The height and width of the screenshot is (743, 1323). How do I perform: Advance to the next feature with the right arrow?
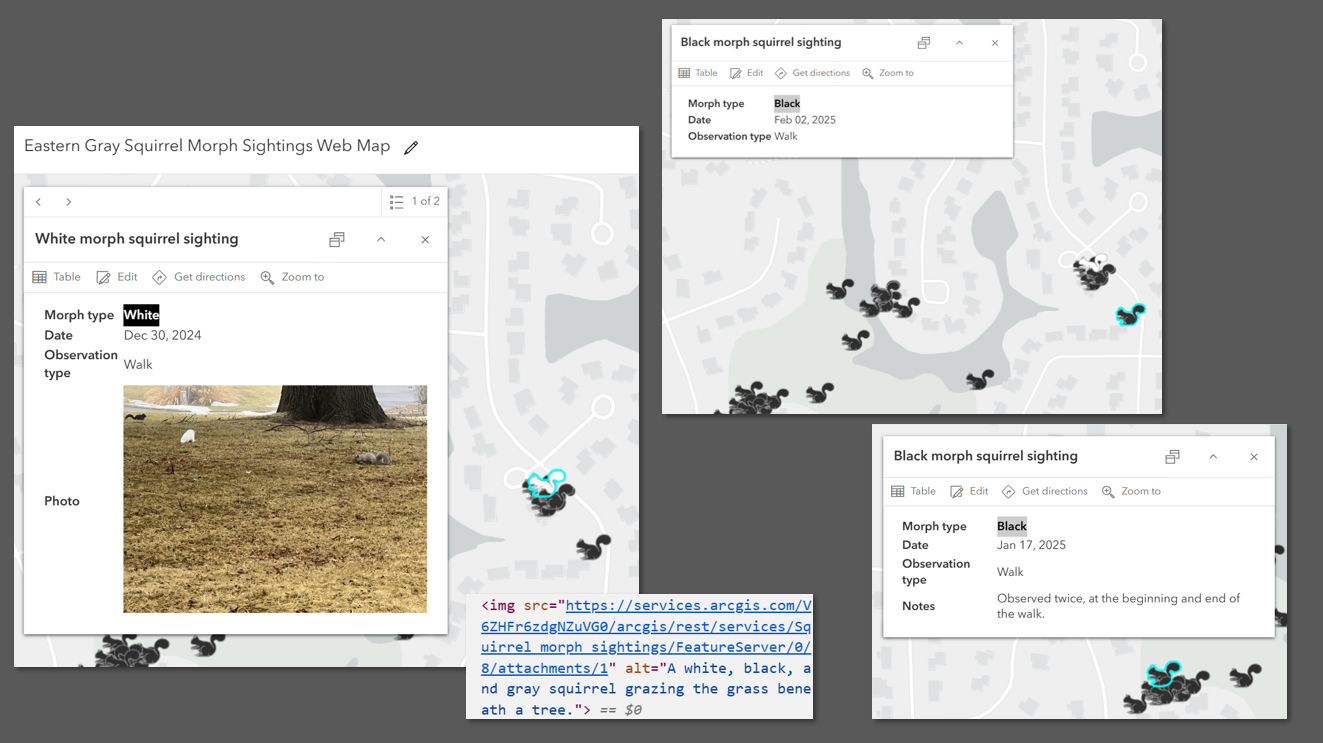[68, 201]
